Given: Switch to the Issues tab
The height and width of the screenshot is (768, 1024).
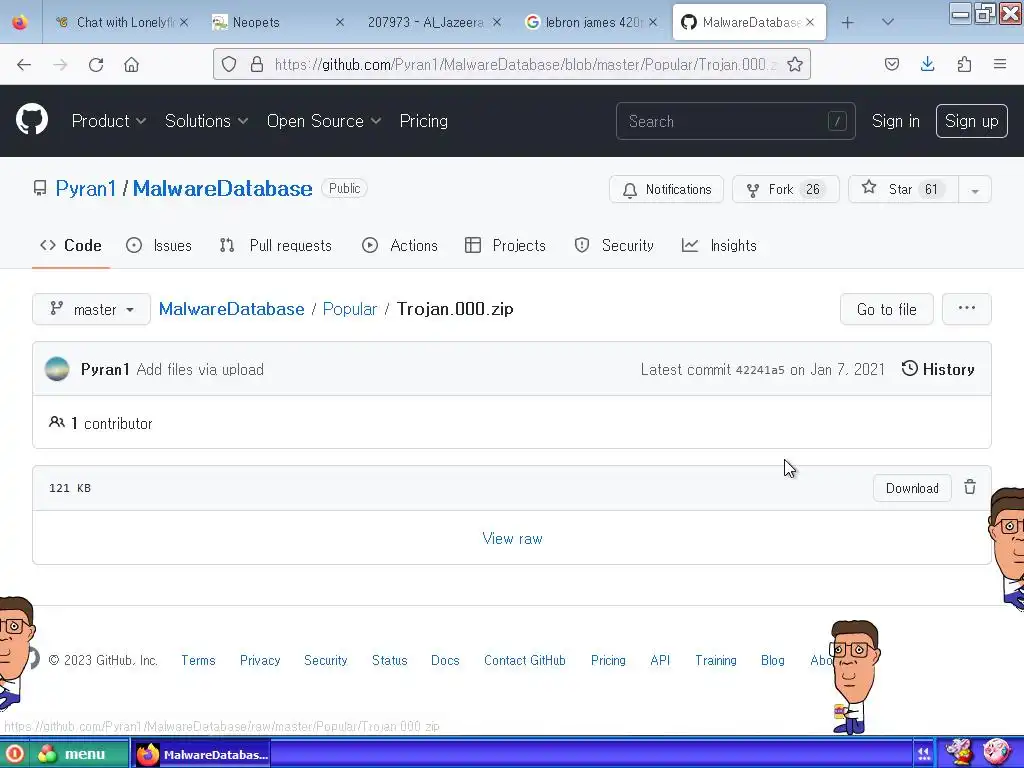Looking at the screenshot, I should pos(159,246).
